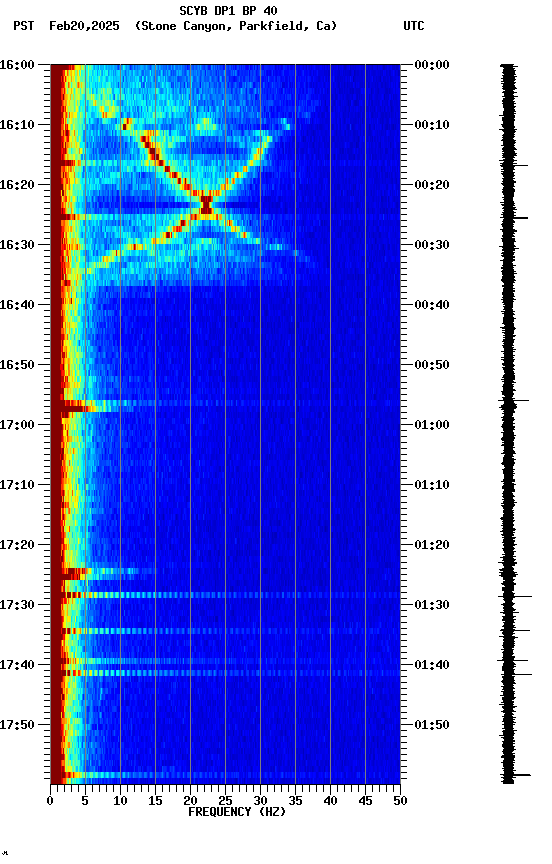
Task: Click the '16:10' PST time label
Action: (17, 125)
